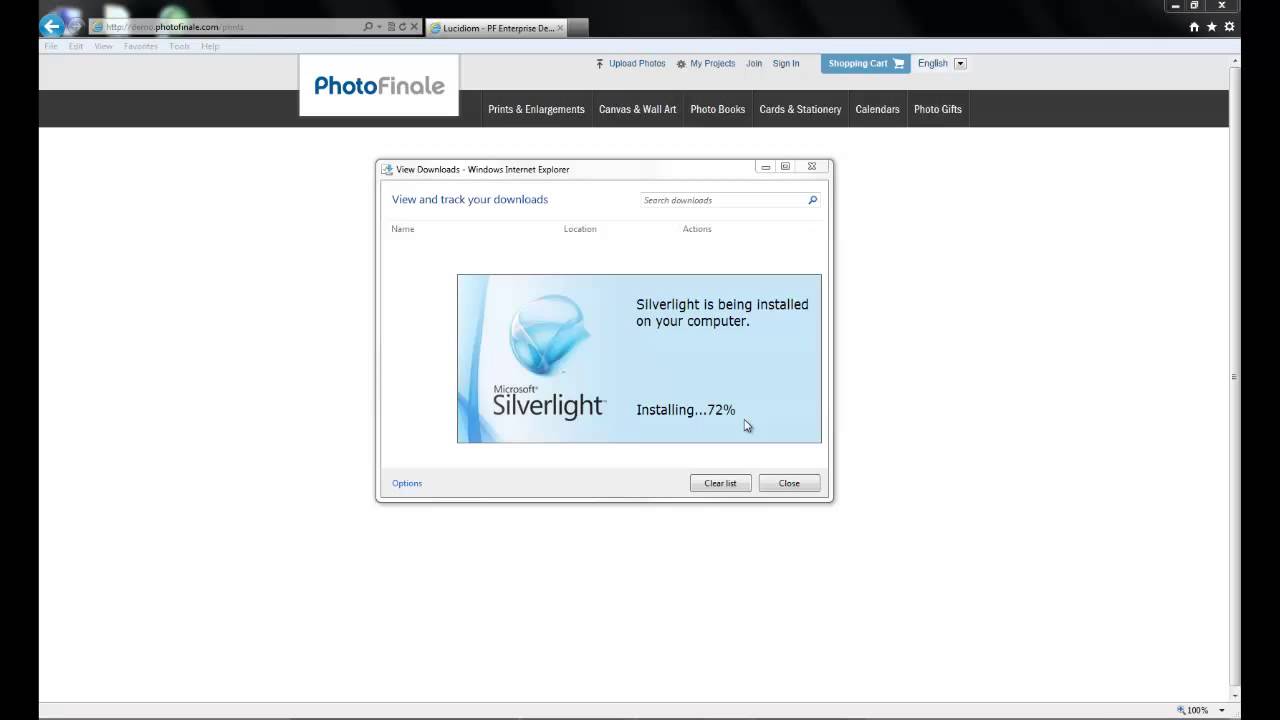Go to Calendars section
Screen dimensions: 1280x720
877,109
